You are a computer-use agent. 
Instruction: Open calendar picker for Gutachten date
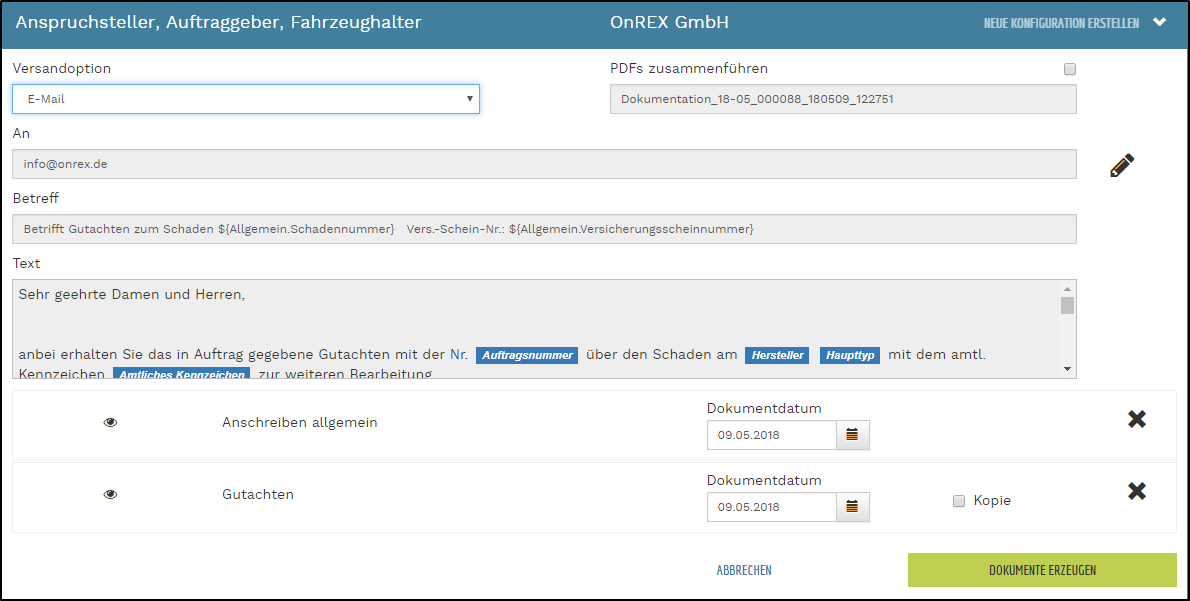[x=852, y=507]
